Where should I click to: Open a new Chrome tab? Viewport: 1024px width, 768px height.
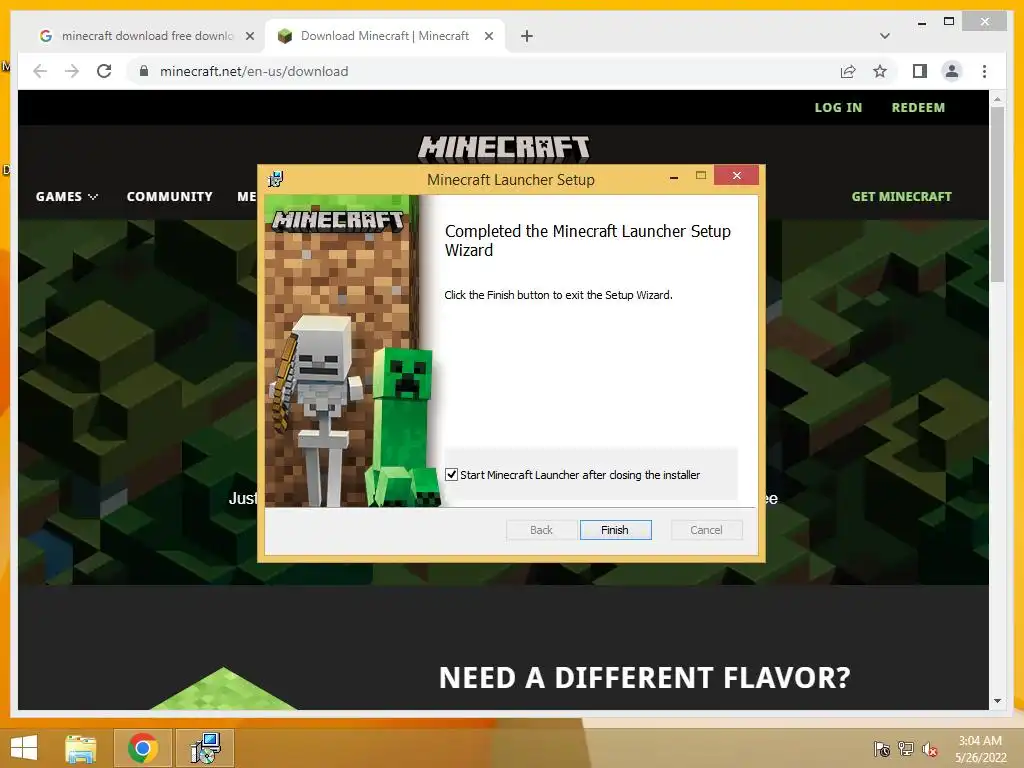[x=526, y=36]
